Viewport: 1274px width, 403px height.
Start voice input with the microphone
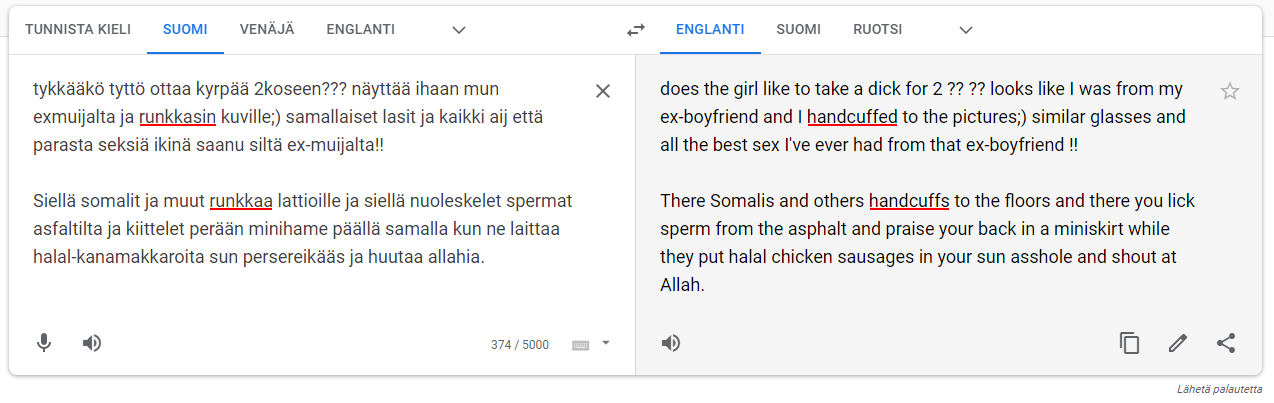(x=44, y=343)
